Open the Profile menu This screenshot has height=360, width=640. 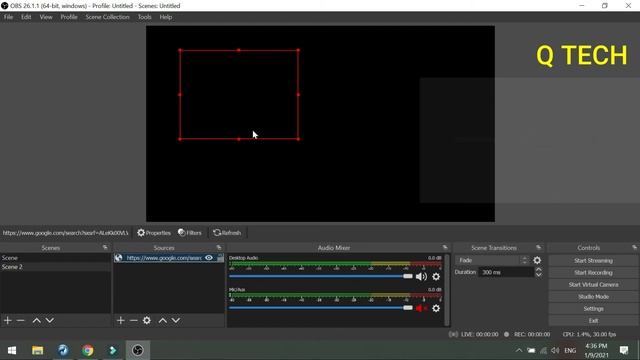pyautogui.click(x=69, y=17)
